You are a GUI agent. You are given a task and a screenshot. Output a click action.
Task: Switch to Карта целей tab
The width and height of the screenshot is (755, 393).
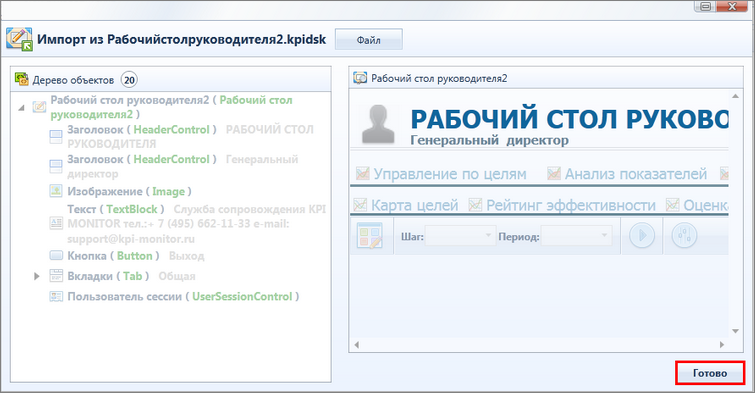(x=415, y=206)
